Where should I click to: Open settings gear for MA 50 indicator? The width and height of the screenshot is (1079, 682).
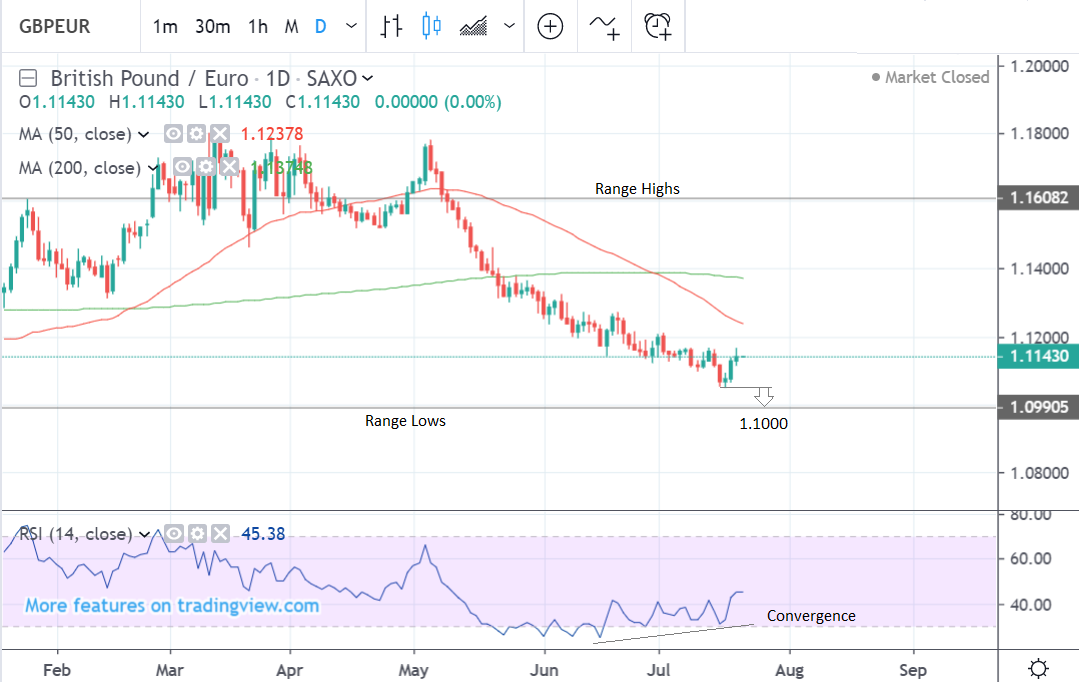coord(196,134)
